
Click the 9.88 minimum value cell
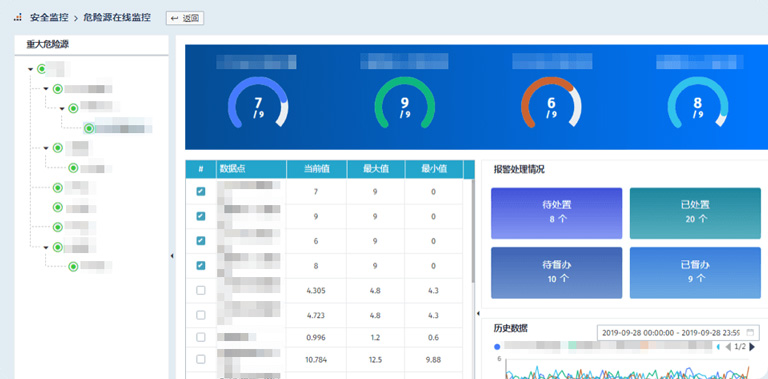[433, 360]
